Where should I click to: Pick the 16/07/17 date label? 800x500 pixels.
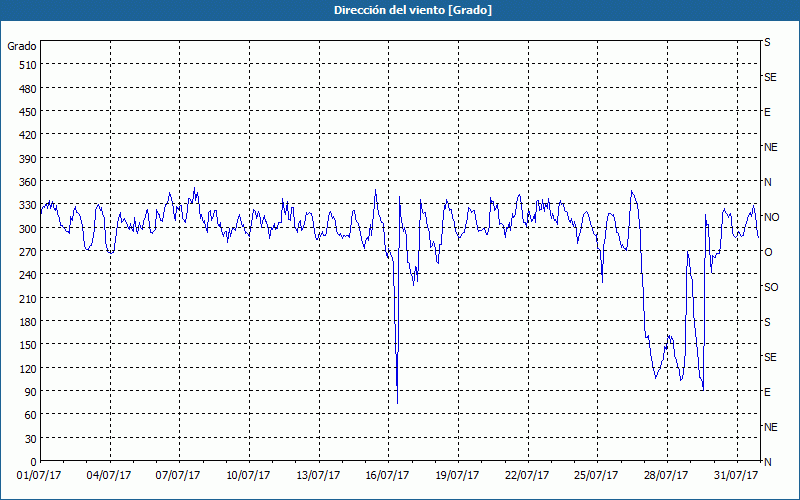pos(387,476)
